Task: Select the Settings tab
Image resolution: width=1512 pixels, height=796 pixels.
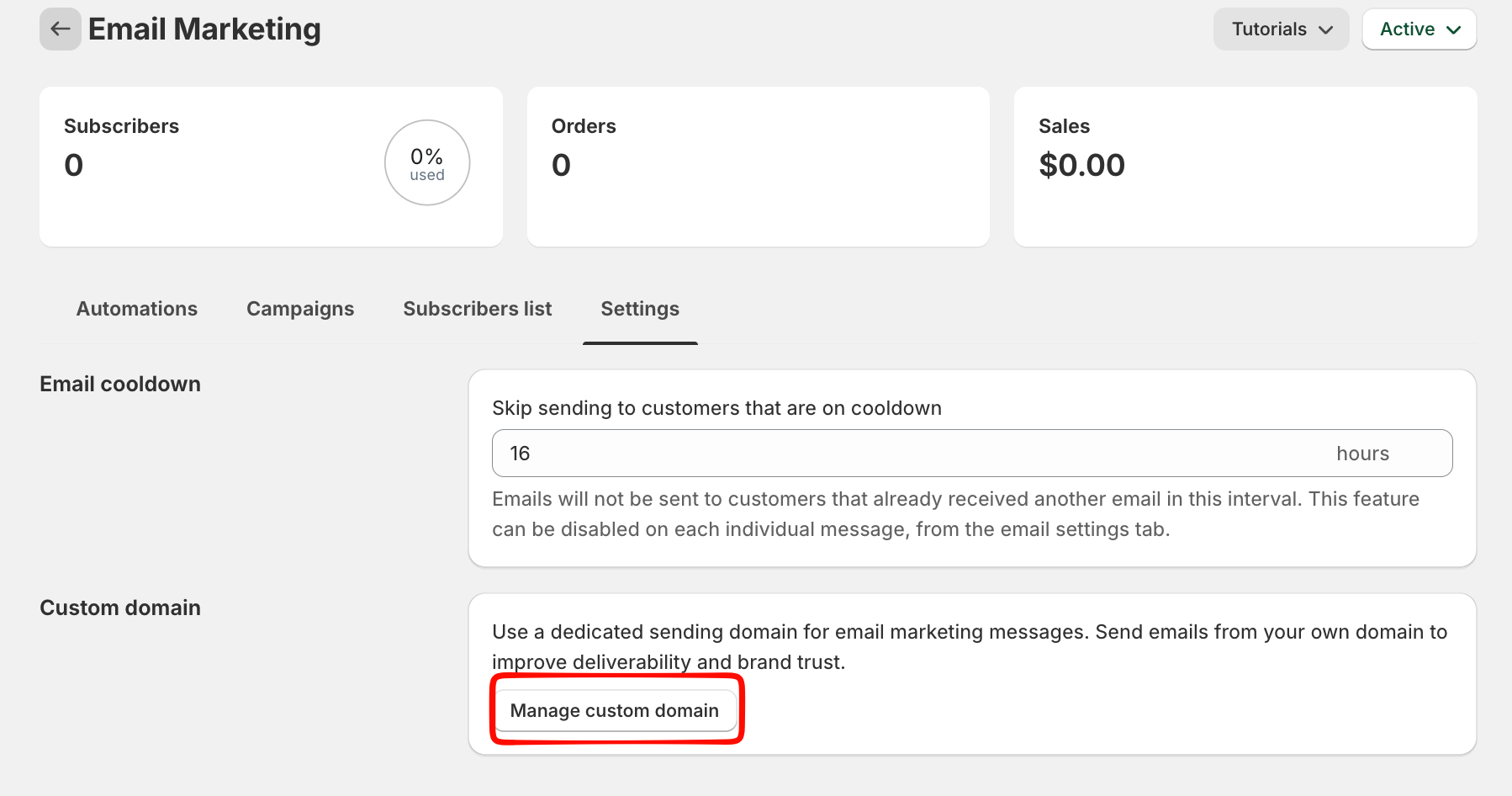Action: tap(640, 309)
